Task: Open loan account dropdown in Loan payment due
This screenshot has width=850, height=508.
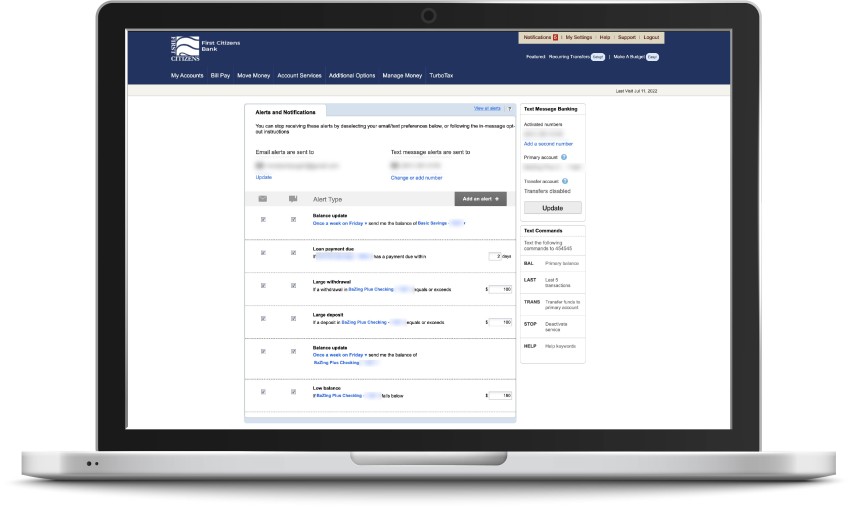Action: click(344, 256)
